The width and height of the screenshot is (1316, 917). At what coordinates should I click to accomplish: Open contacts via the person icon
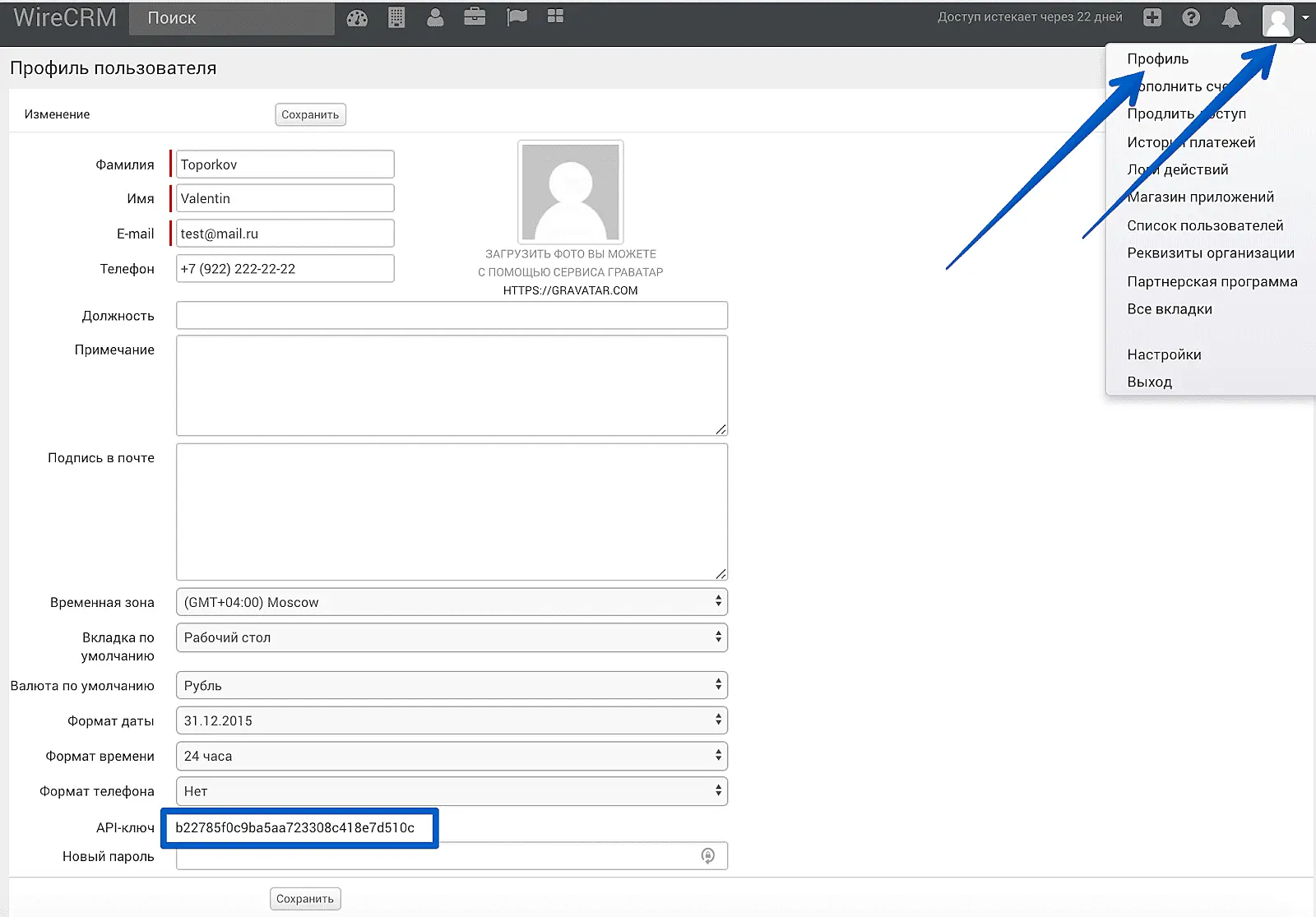click(435, 17)
